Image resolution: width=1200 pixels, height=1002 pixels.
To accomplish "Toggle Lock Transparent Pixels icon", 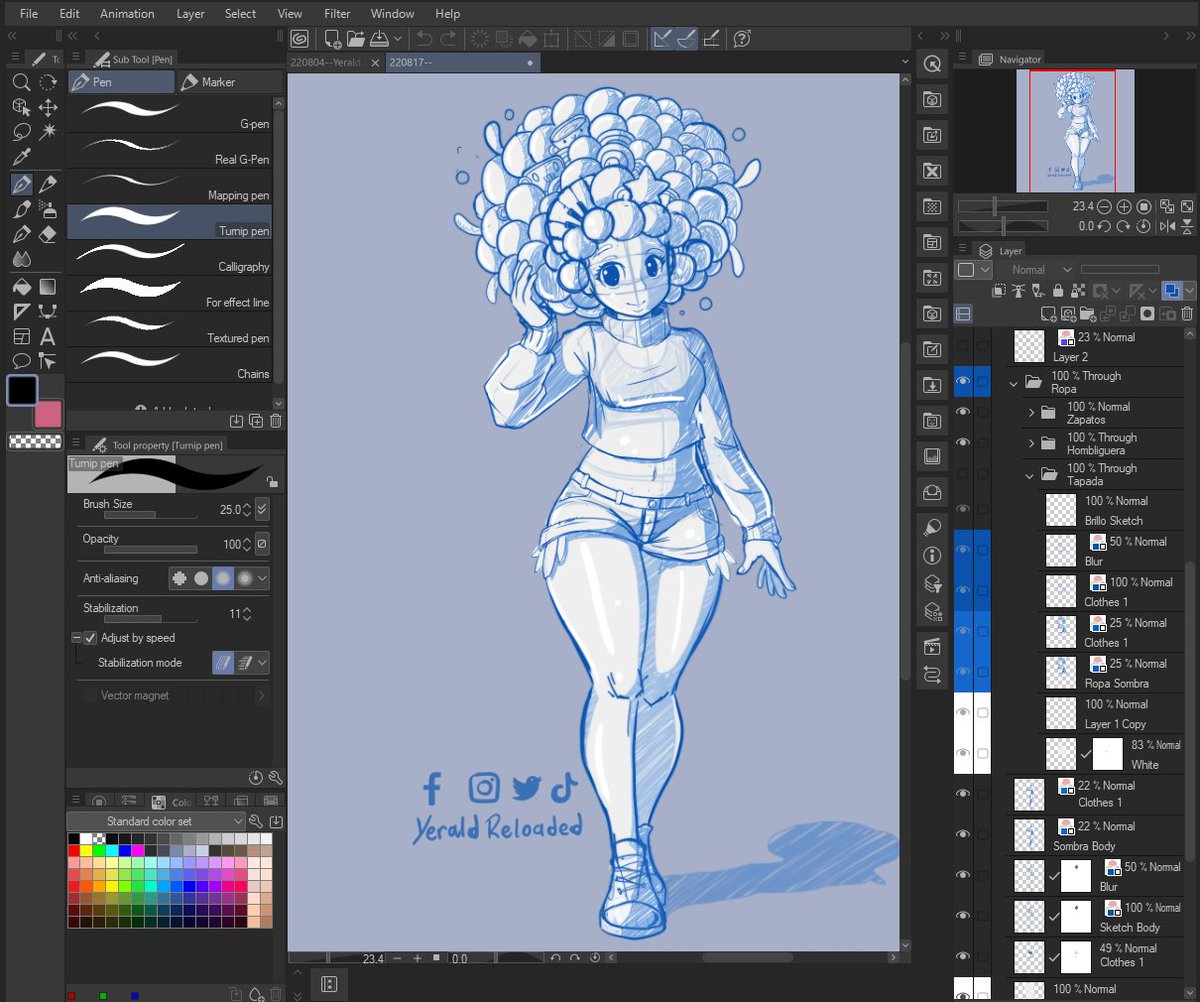I will pyautogui.click(x=1078, y=291).
